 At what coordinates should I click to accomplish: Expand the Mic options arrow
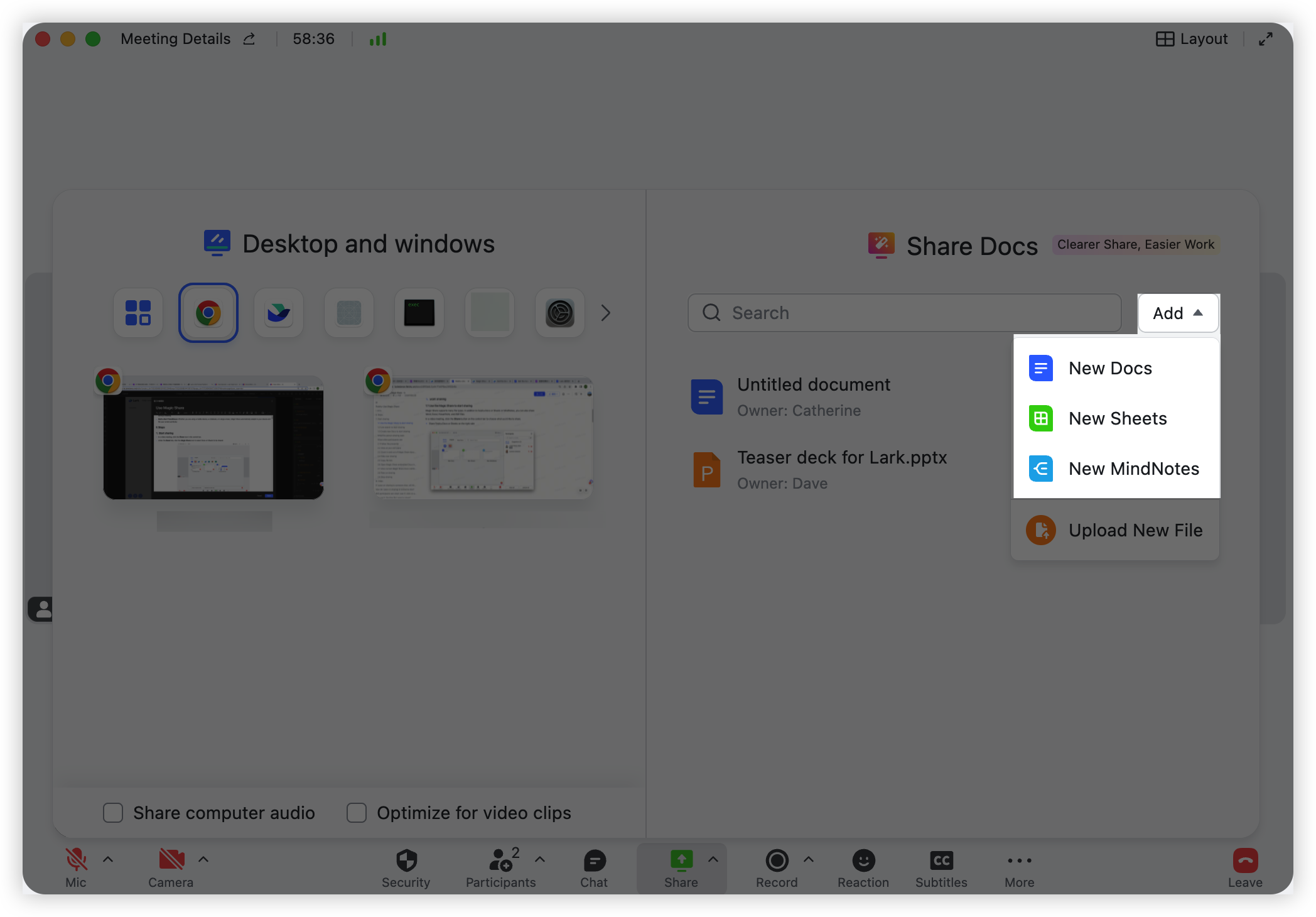click(x=108, y=859)
